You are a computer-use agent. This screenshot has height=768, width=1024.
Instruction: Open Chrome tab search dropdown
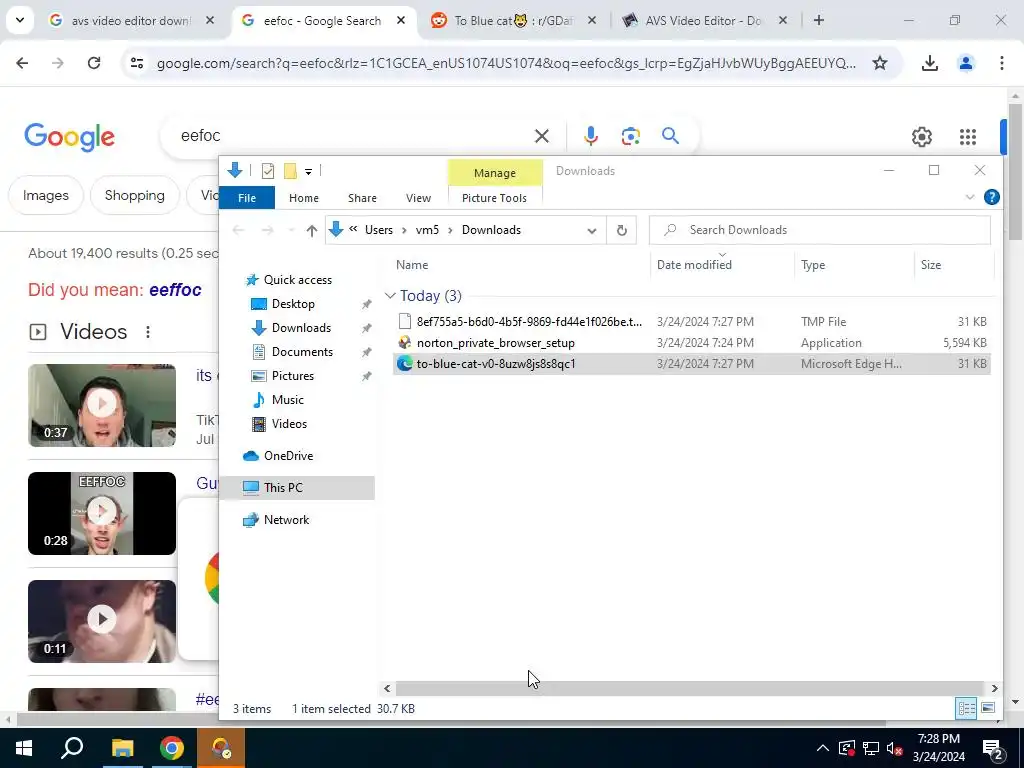pyautogui.click(x=20, y=20)
